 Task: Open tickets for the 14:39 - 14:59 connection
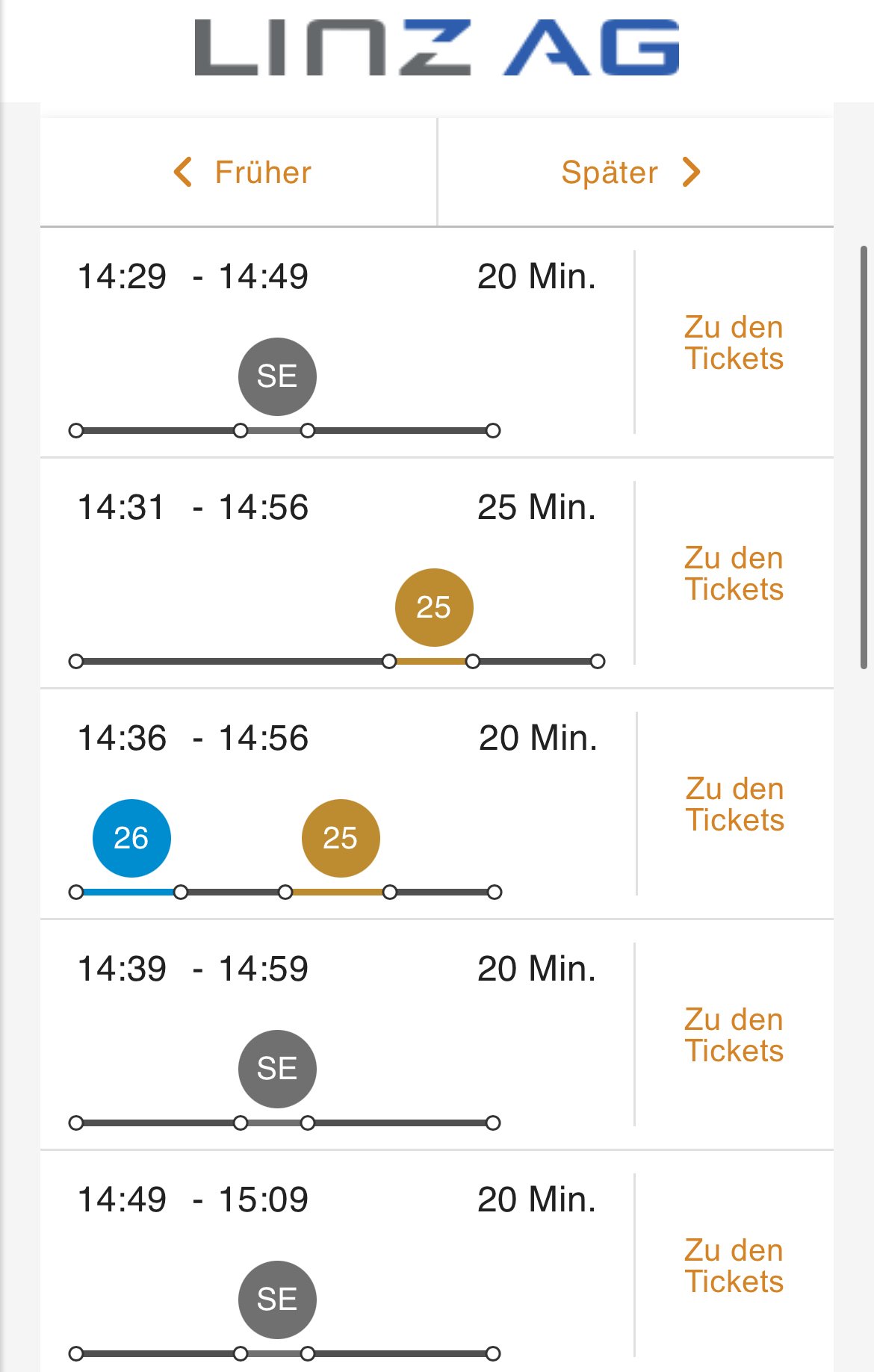(x=734, y=1035)
